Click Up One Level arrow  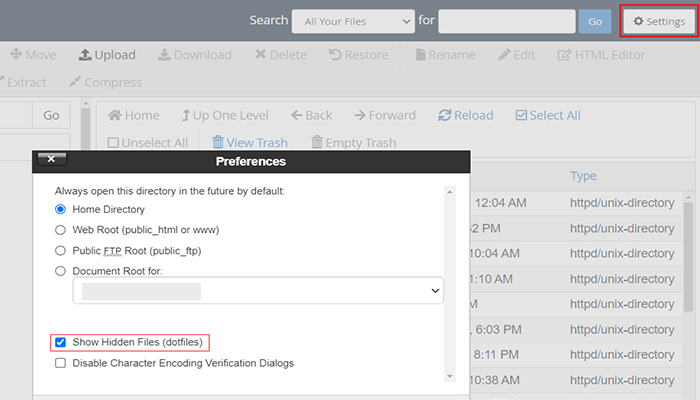click(x=186, y=115)
